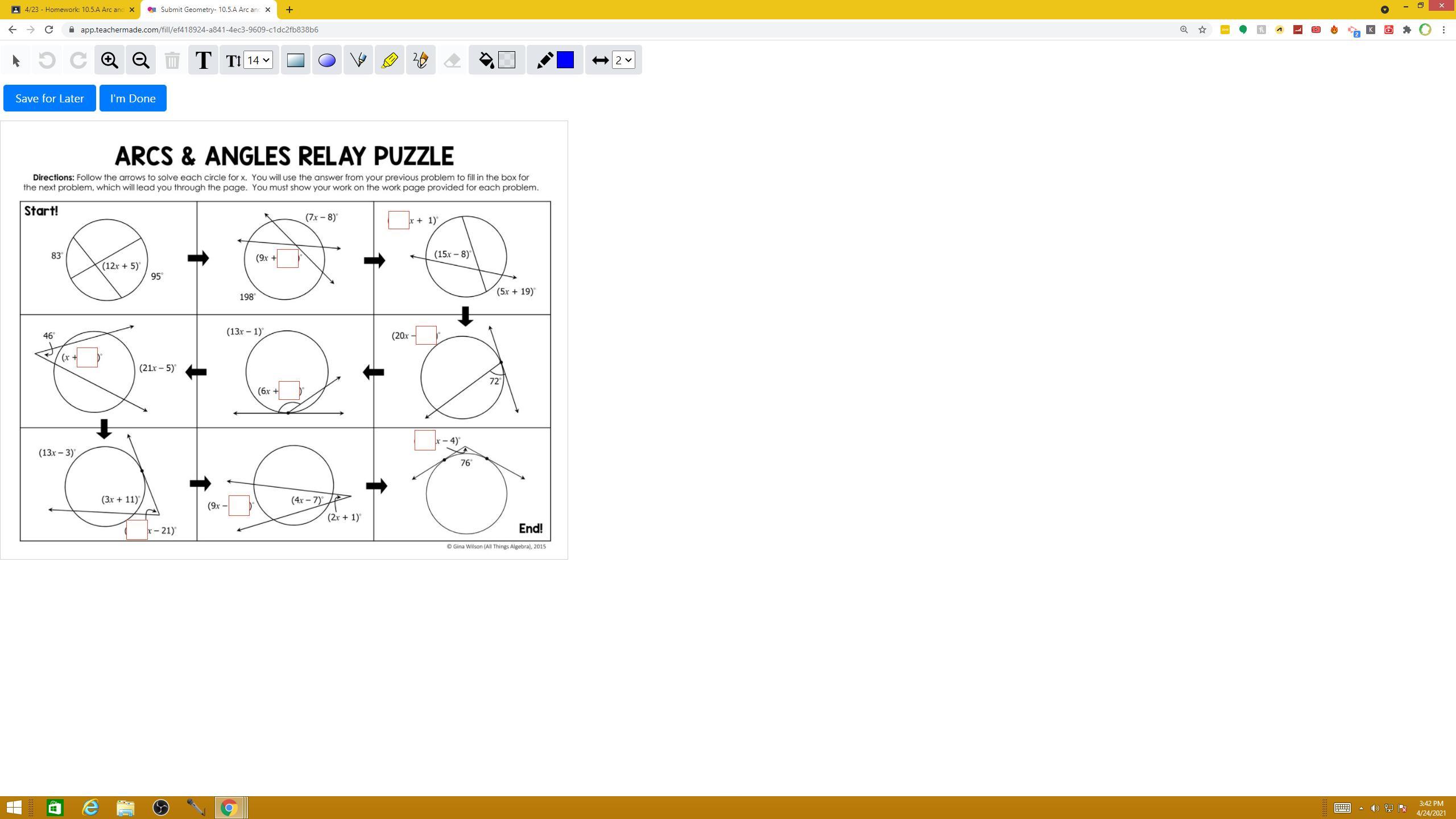Choose the pointer selection tool
This screenshot has height=819, width=1456.
pyautogui.click(x=16, y=60)
